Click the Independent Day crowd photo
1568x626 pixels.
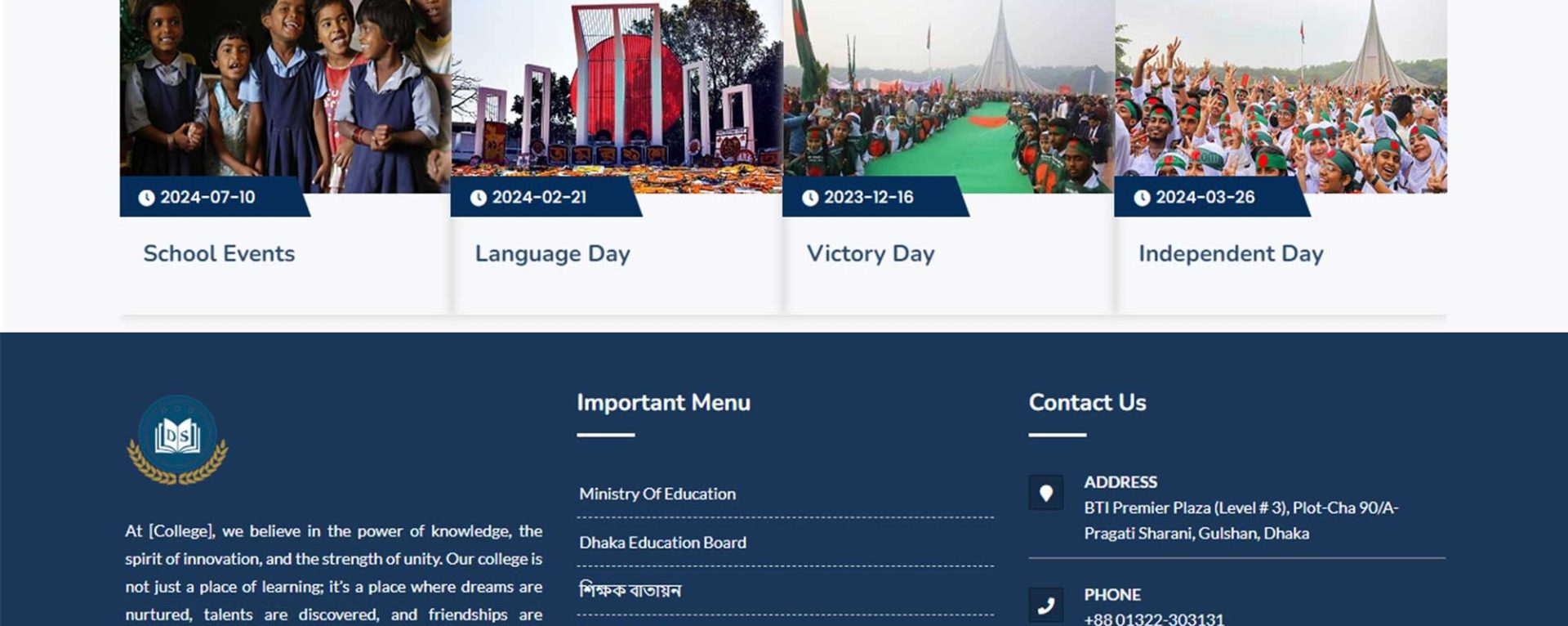click(1281, 96)
